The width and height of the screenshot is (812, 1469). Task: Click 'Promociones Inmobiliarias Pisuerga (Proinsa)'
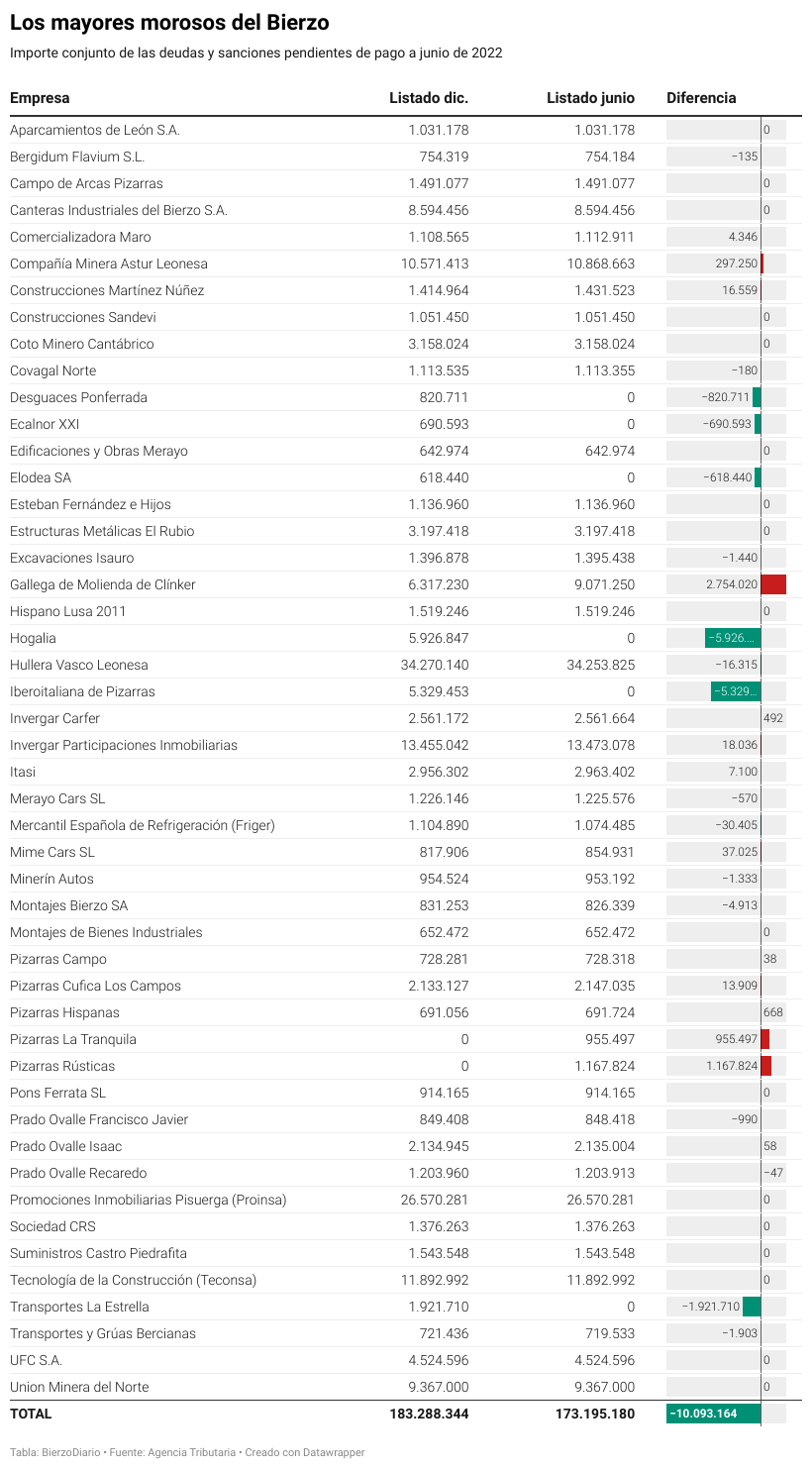coord(149,1200)
